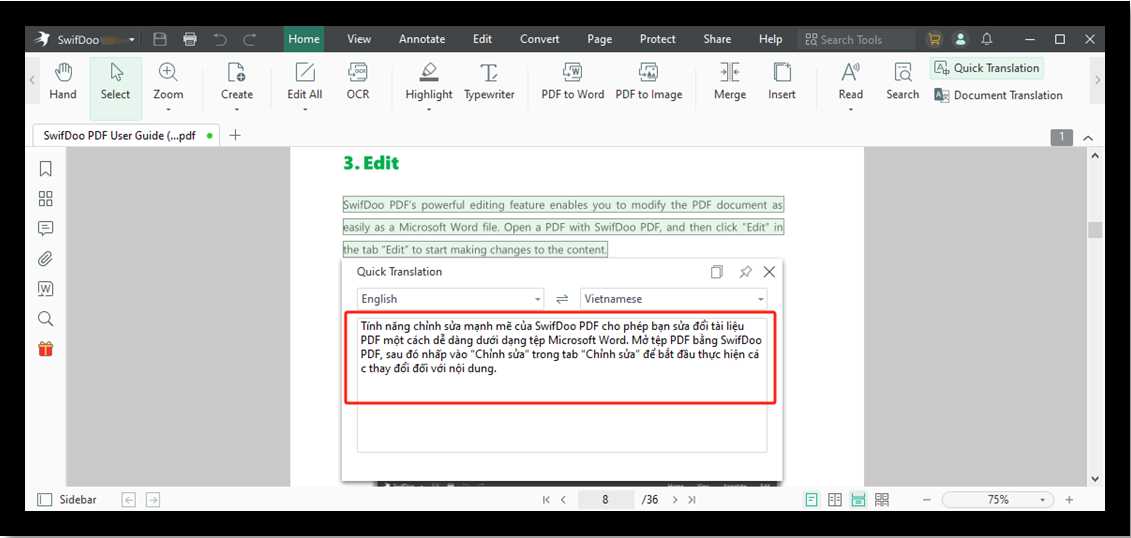Open the user account icon
The height and width of the screenshot is (538, 1131).
point(960,39)
